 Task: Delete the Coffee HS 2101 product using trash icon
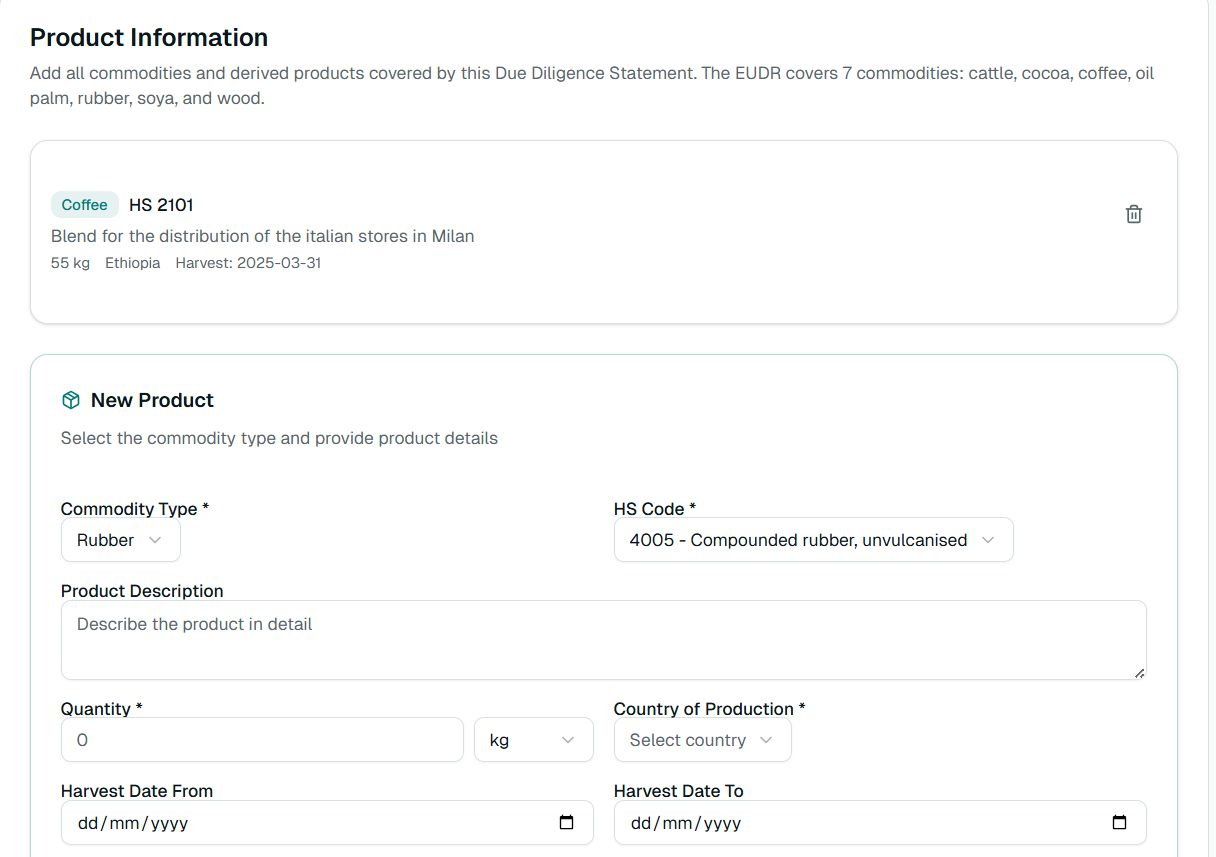pyautogui.click(x=1133, y=213)
